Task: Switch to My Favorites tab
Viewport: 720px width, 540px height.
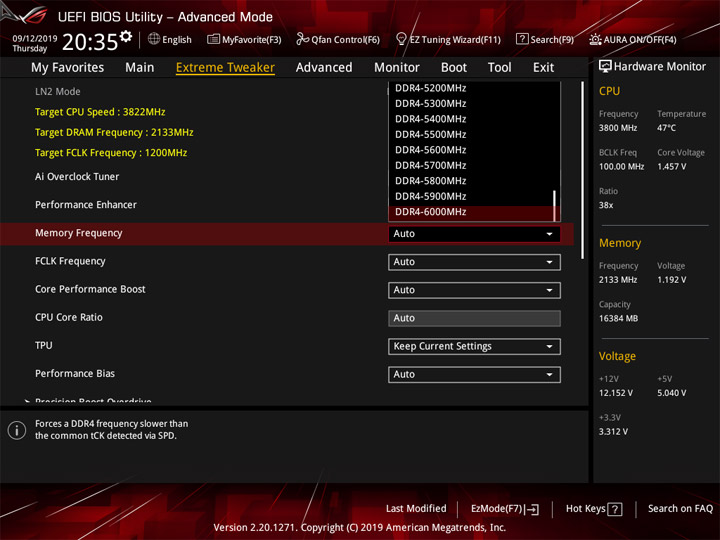Action: point(68,68)
